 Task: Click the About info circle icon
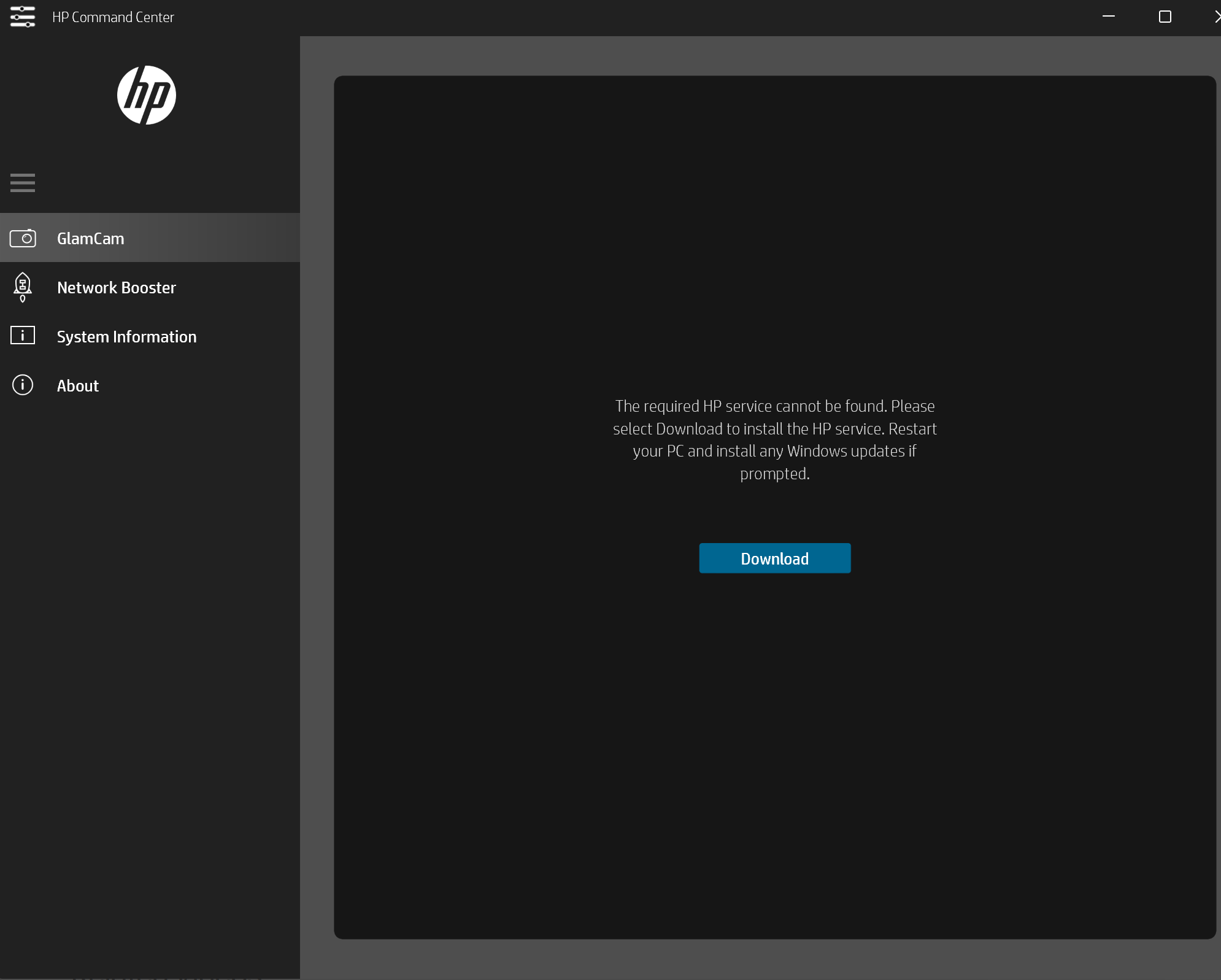[x=23, y=385]
